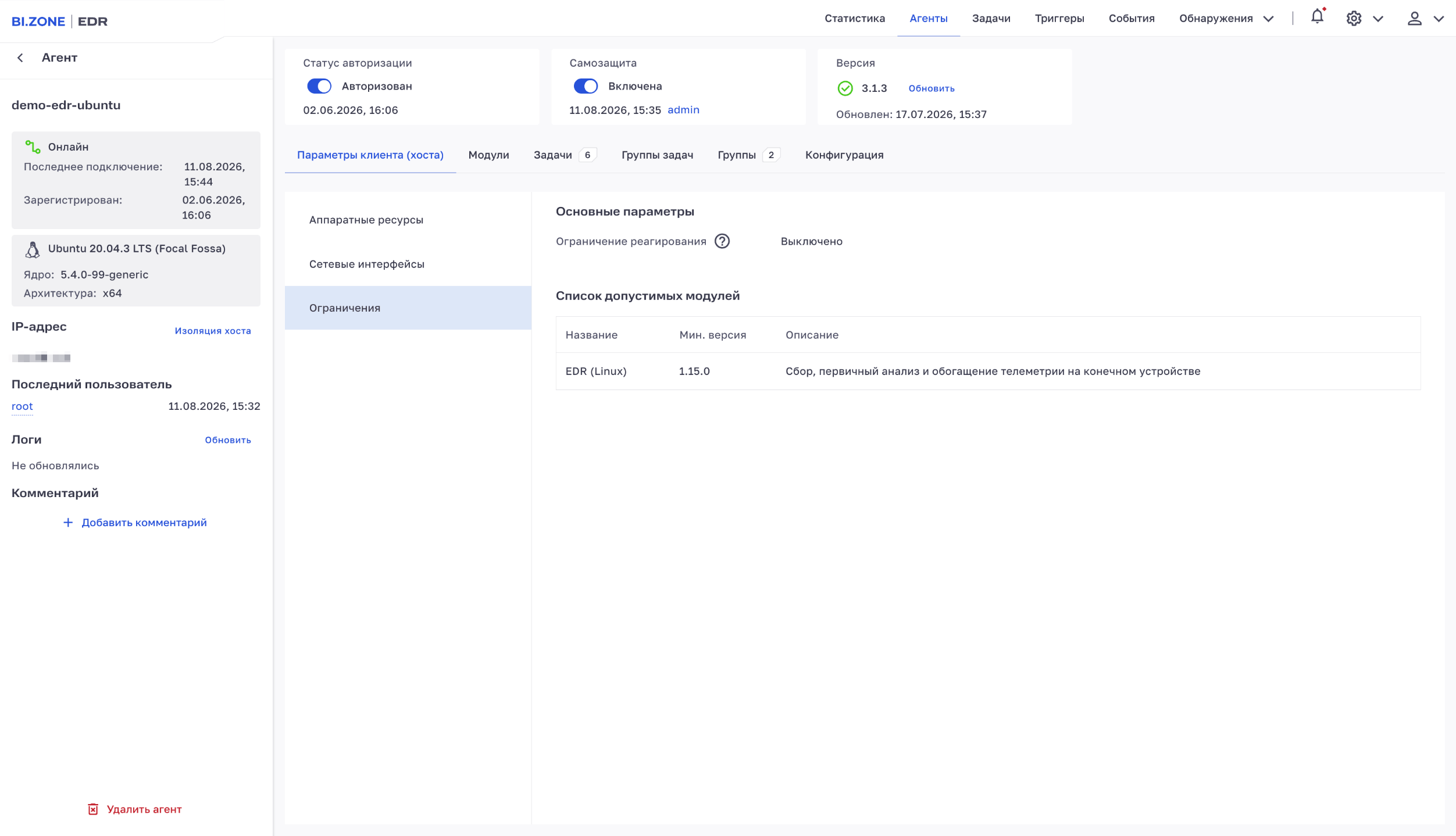The width and height of the screenshot is (1456, 836).
Task: Open the Задачи top menu item
Action: coord(991,19)
